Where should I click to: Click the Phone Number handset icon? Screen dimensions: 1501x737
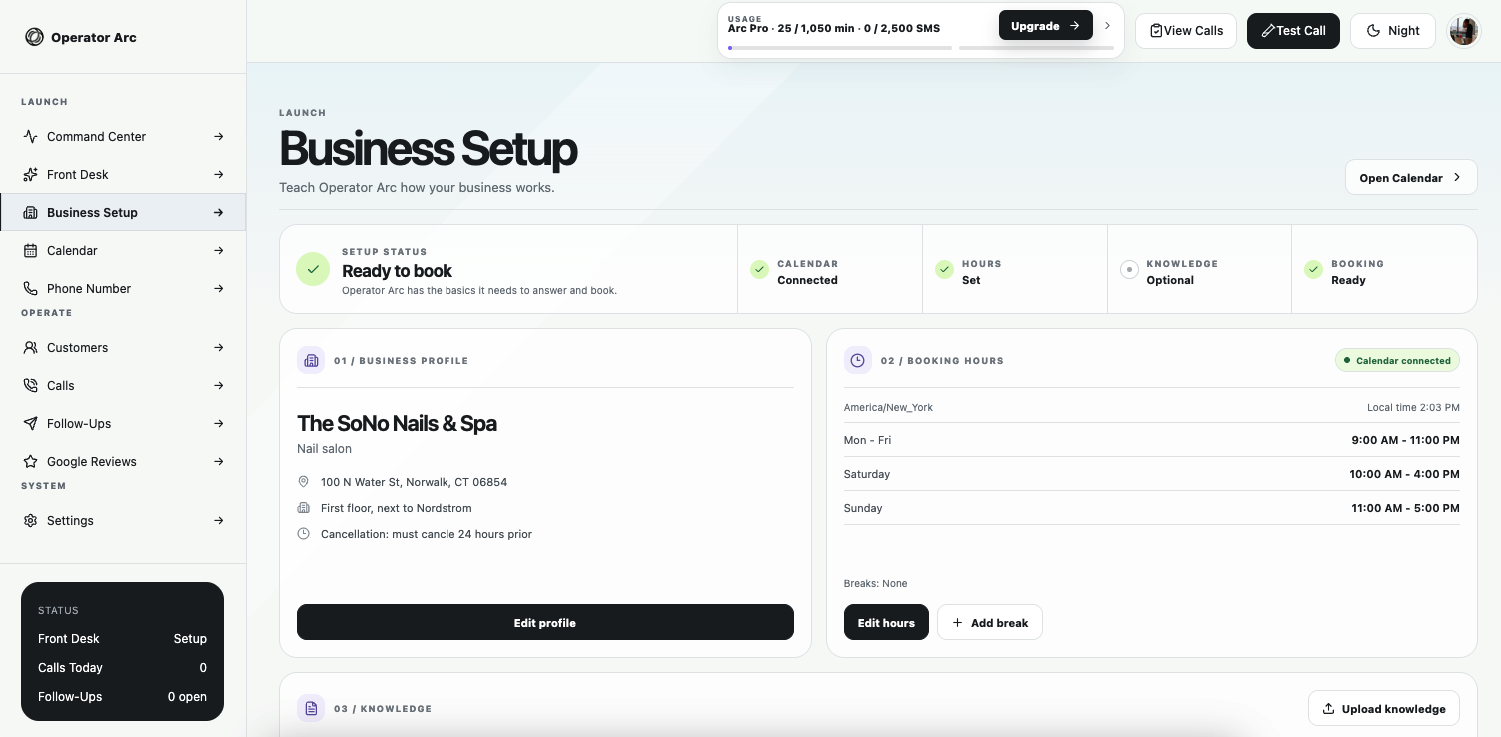[30, 288]
